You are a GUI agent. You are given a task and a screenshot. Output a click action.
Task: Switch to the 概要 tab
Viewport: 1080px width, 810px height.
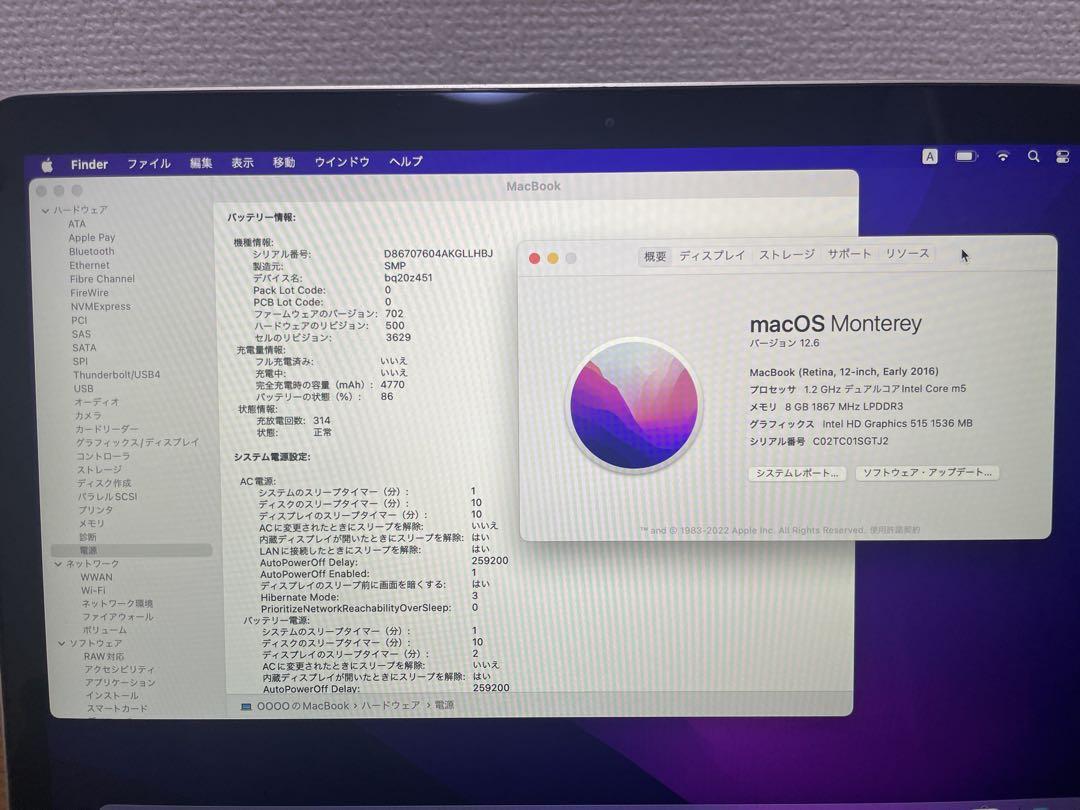(655, 256)
